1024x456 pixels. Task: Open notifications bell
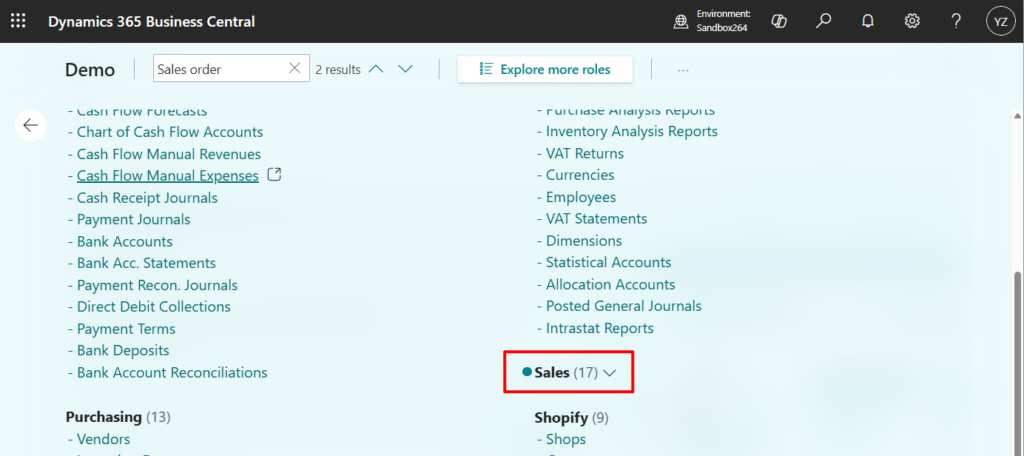click(868, 21)
